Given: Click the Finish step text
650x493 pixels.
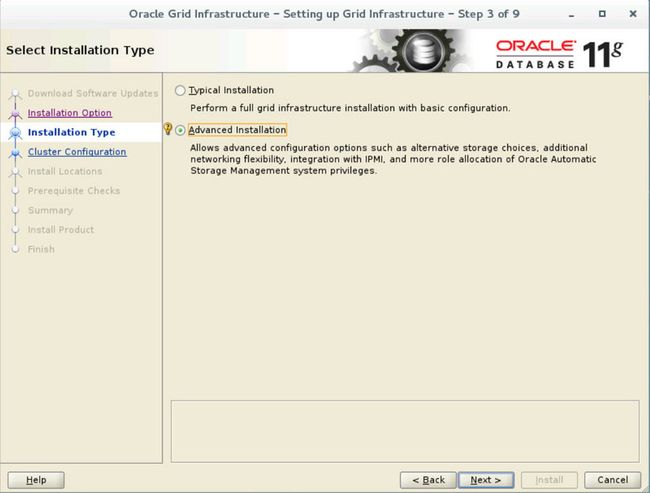Looking at the screenshot, I should coord(41,249).
